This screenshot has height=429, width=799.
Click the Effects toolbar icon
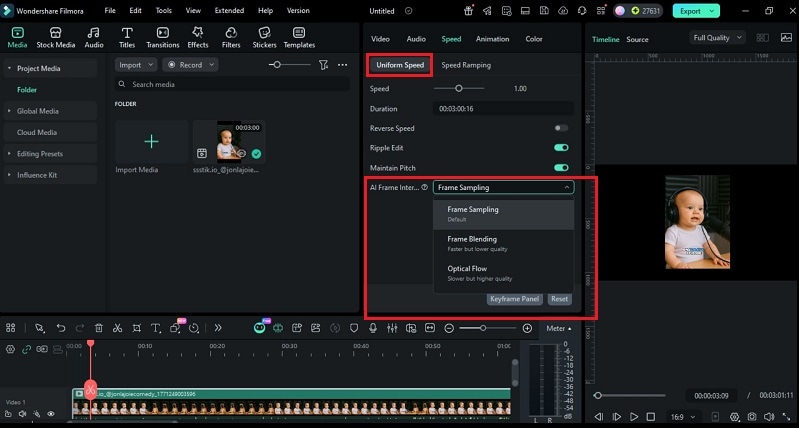click(x=198, y=38)
